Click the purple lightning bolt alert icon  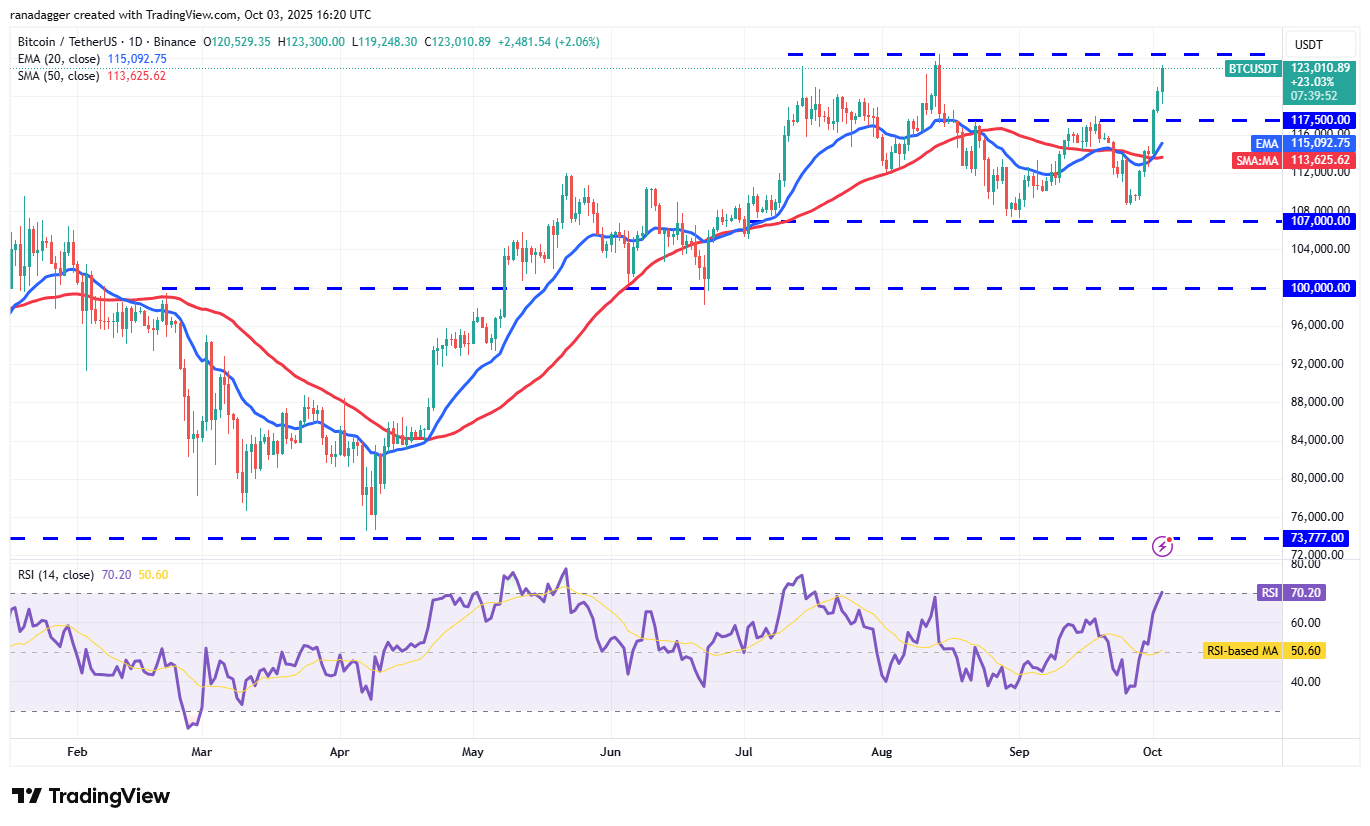click(x=1162, y=545)
